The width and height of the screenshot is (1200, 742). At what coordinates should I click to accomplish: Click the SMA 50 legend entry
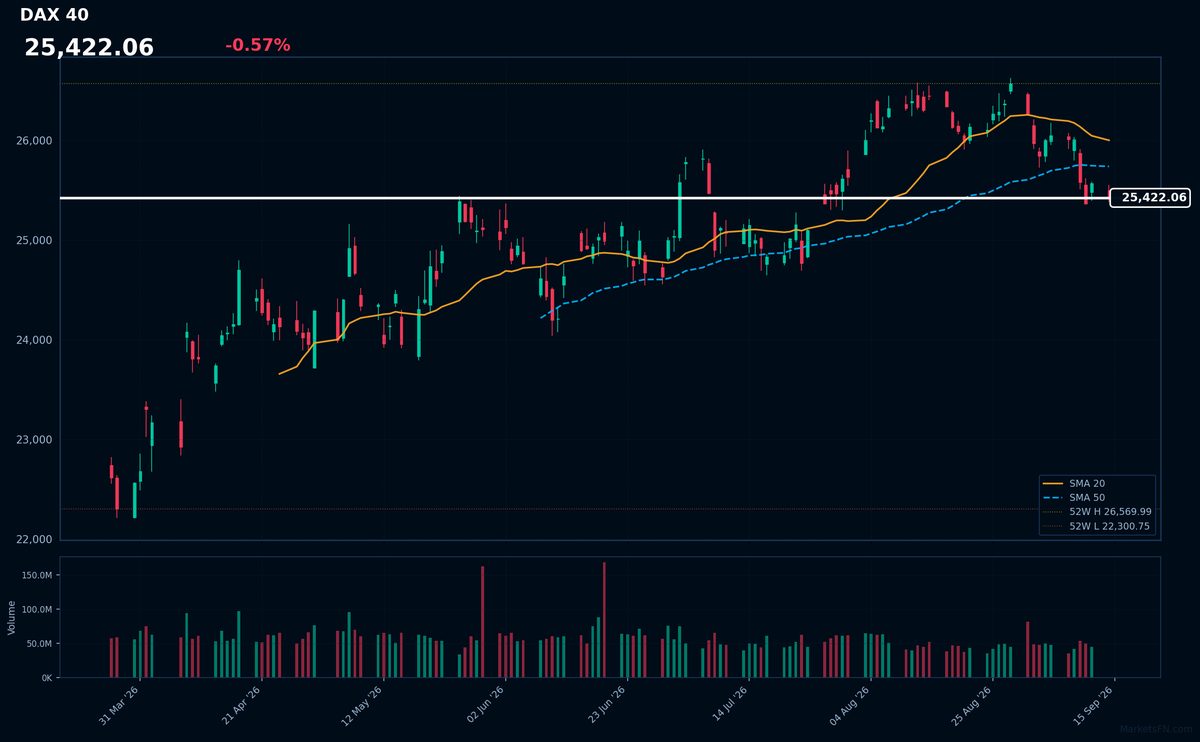click(1086, 497)
